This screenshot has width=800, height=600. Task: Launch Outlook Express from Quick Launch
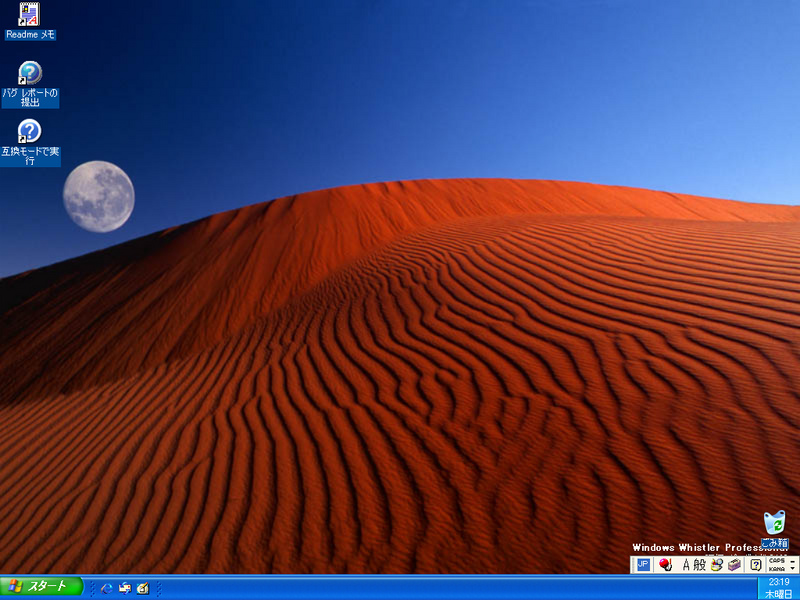click(x=124, y=588)
